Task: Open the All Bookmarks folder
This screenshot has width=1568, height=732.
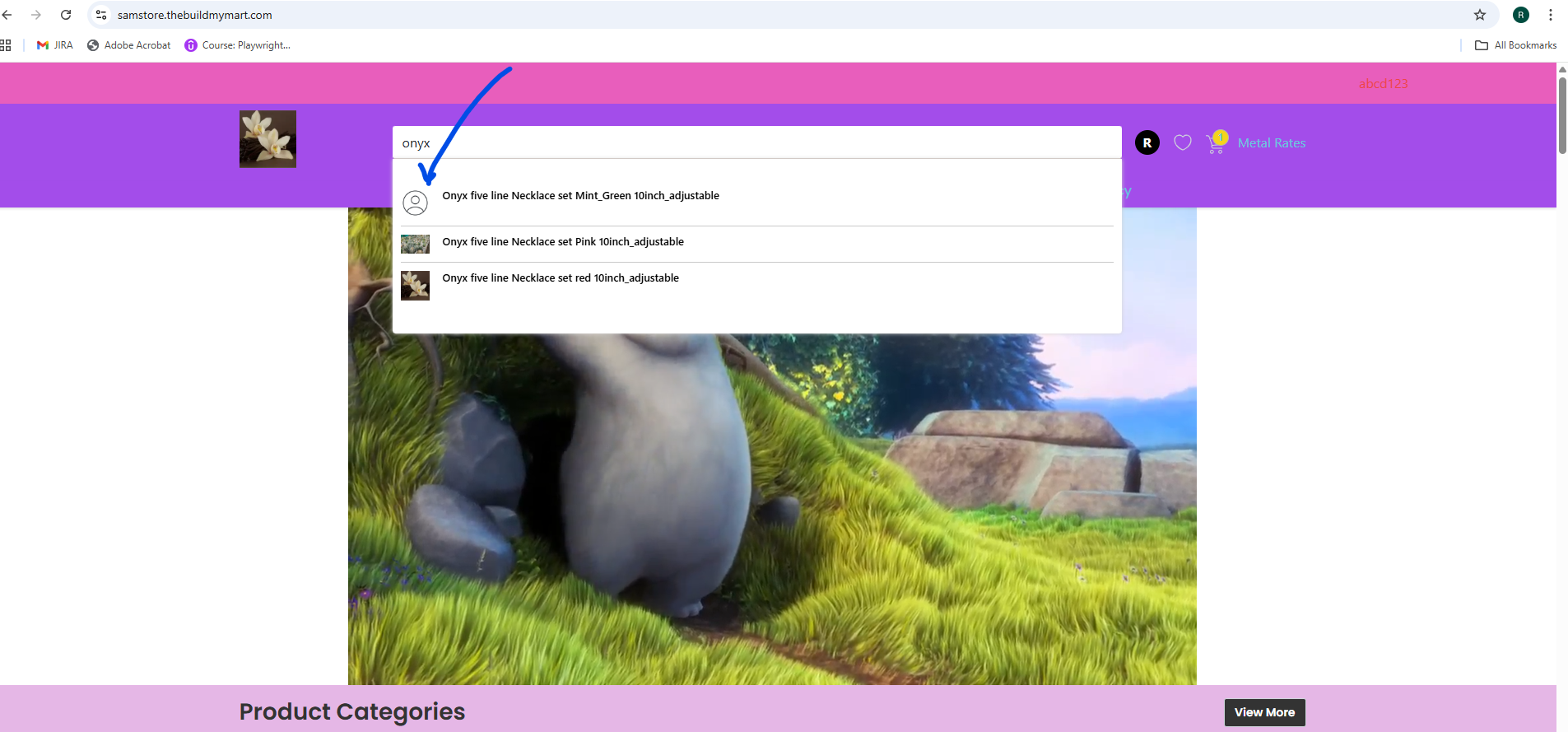Action: click(x=1516, y=45)
